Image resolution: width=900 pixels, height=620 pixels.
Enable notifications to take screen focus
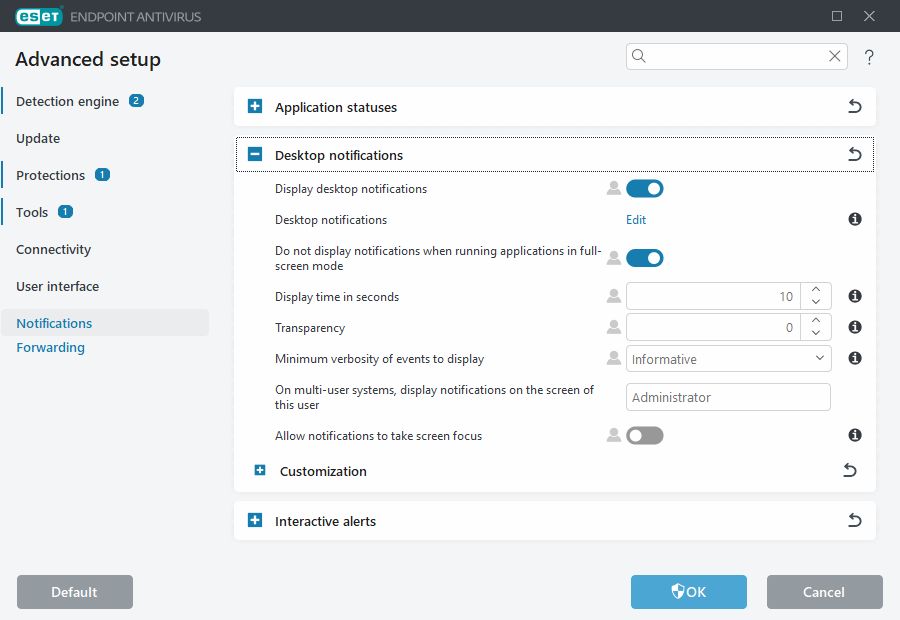645,435
